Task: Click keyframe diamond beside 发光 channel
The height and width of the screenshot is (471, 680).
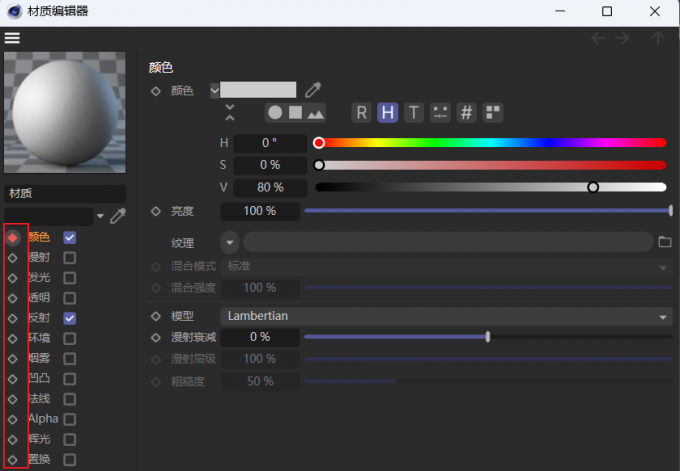Action: (13, 278)
